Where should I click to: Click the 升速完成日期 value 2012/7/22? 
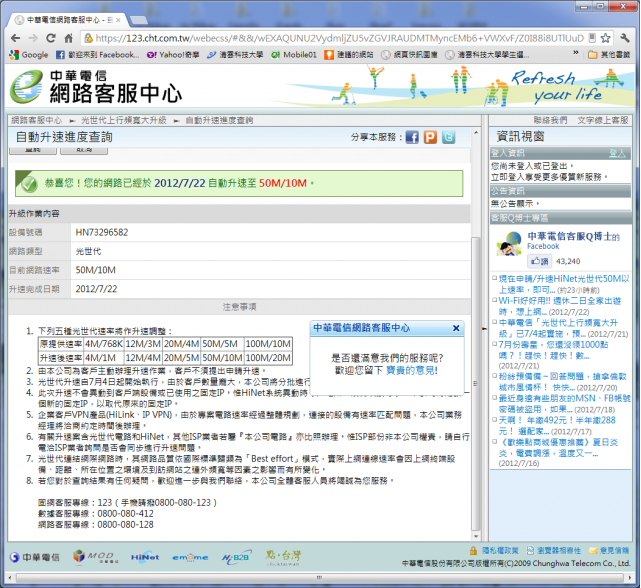coord(96,289)
